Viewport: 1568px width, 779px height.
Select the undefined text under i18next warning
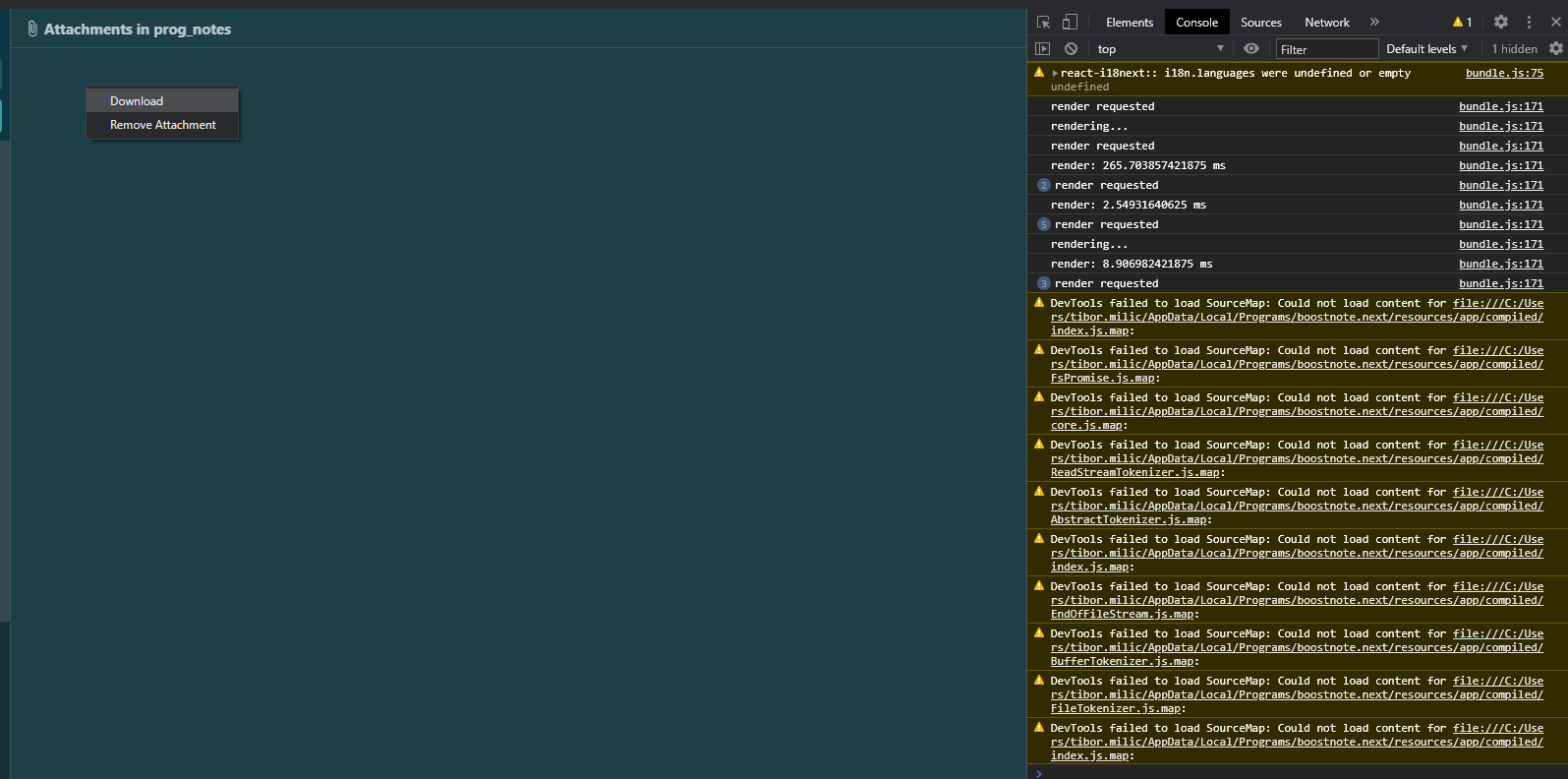(x=1079, y=87)
